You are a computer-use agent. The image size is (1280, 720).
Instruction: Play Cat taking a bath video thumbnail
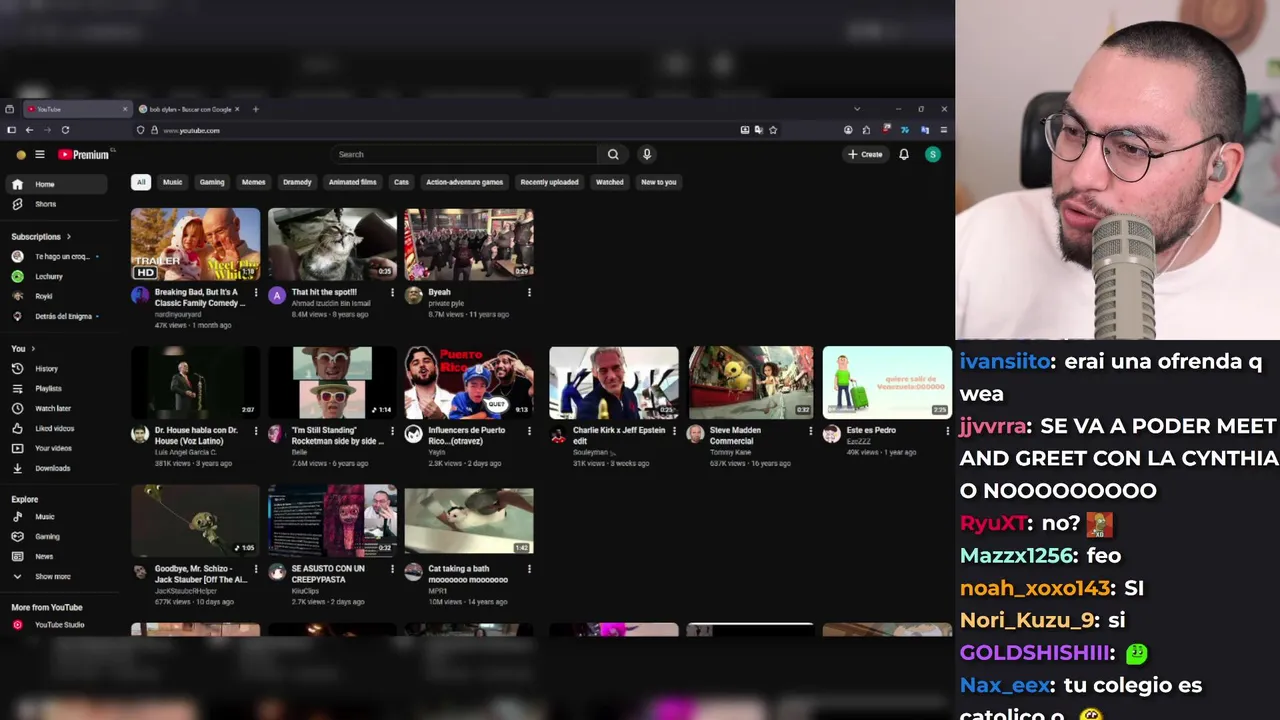click(469, 521)
